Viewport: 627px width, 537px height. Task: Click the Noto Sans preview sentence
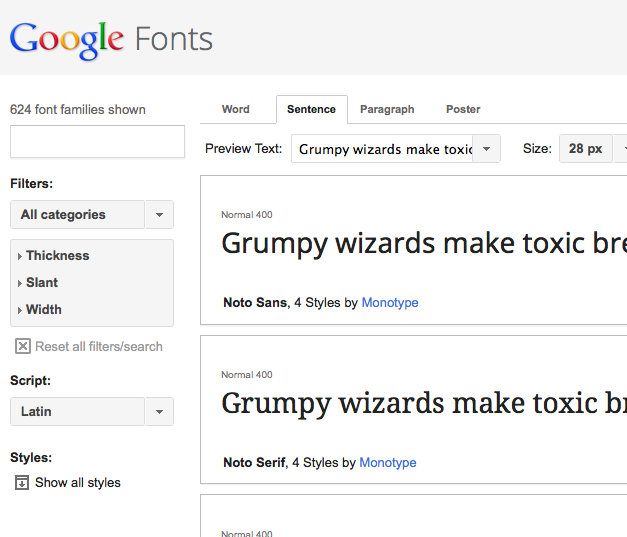pos(424,244)
